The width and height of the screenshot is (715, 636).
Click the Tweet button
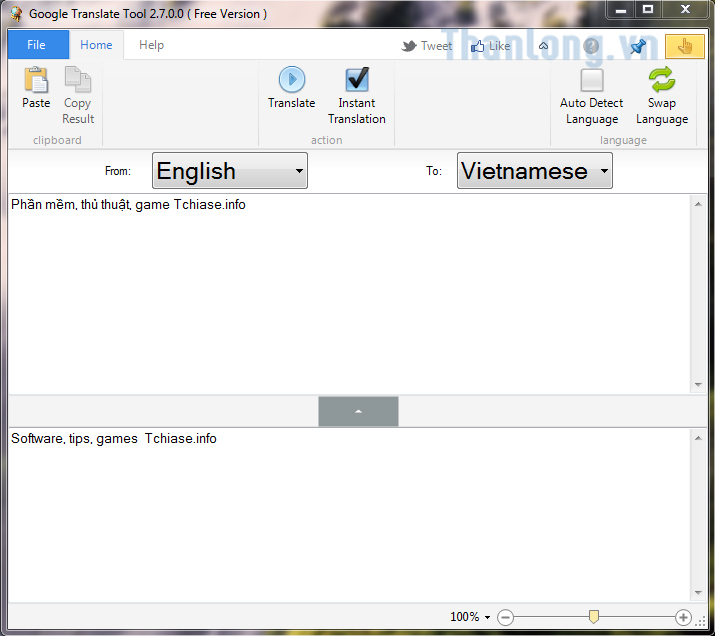point(427,46)
